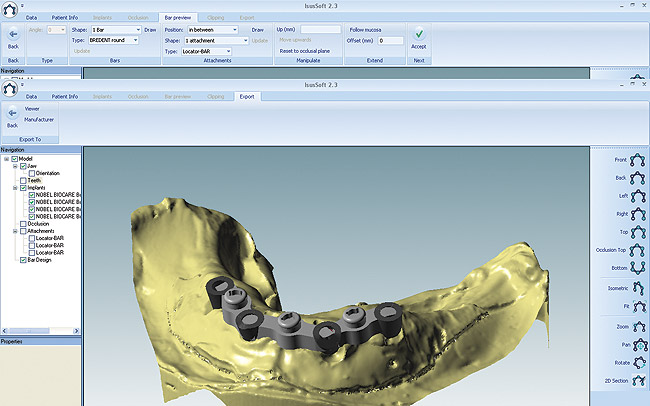Toggle the Bar Design checkbox
This screenshot has width=650, height=406.
(24, 259)
